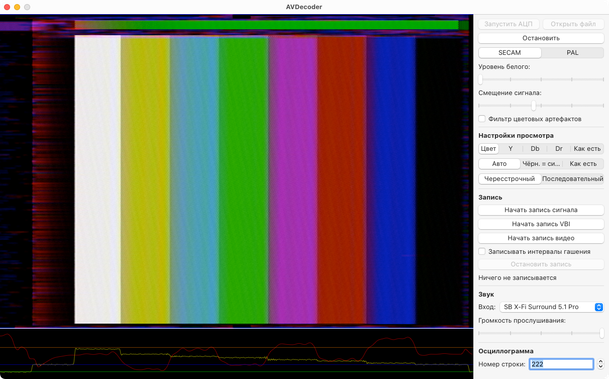Minimize the AVDecoder window
This screenshot has width=609, height=379.
tap(17, 7)
